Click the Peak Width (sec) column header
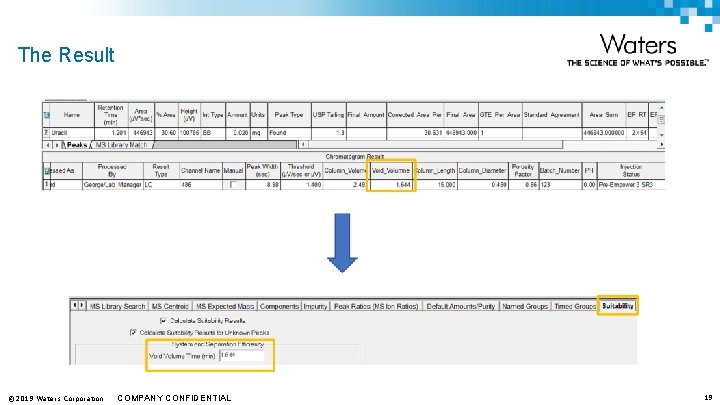Screen dimensions: 720x405 (263, 171)
